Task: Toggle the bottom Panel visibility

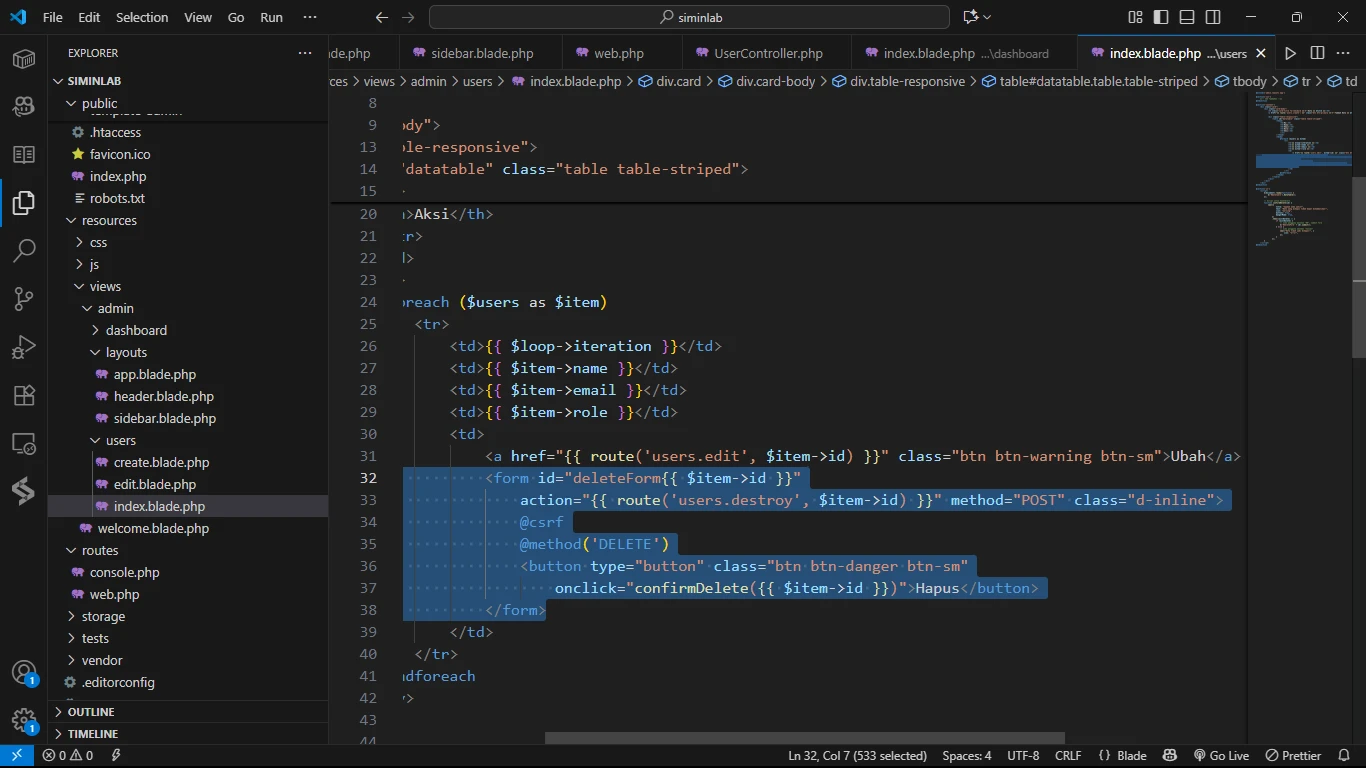Action: (x=1187, y=17)
